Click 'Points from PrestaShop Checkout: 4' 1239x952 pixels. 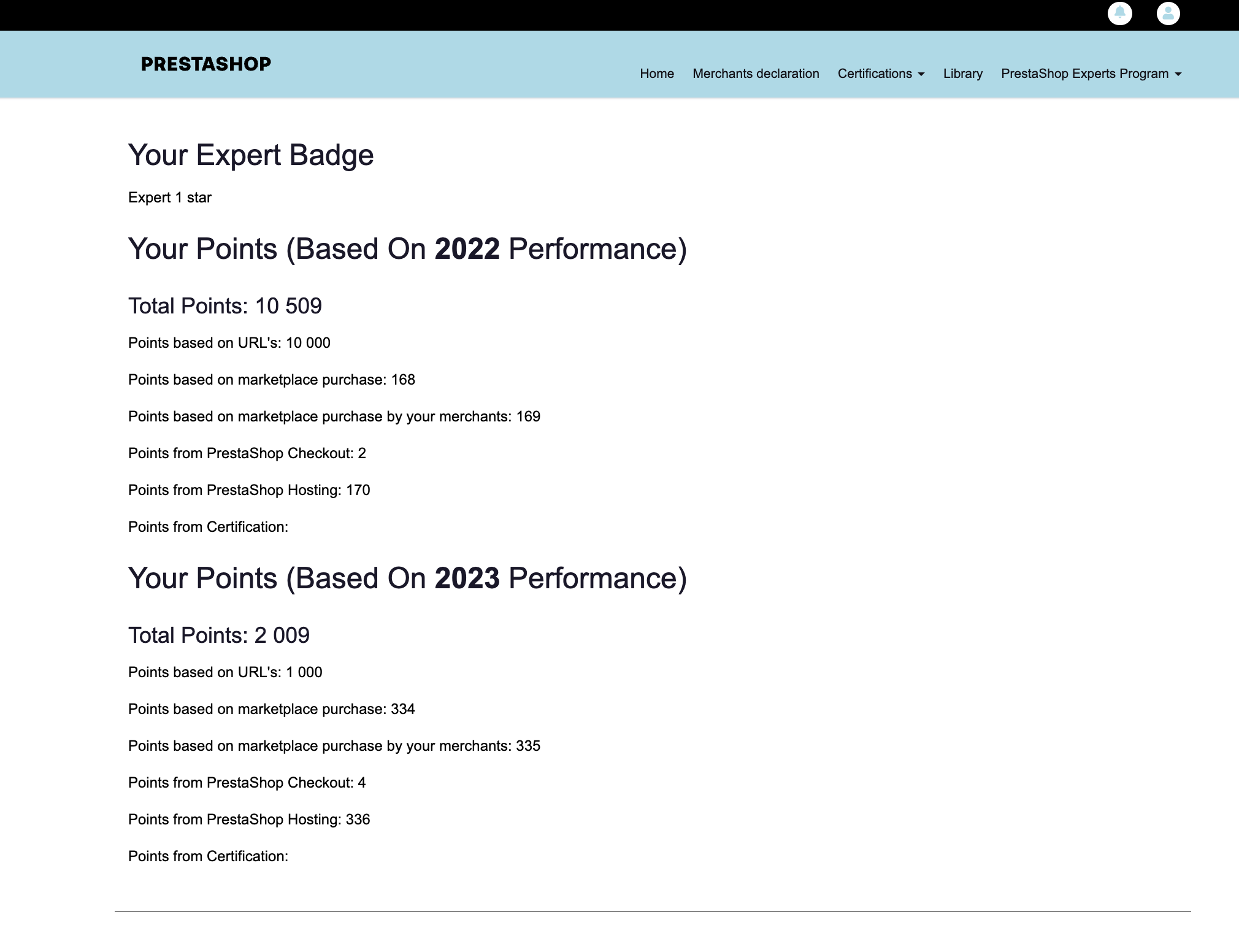coord(247,783)
